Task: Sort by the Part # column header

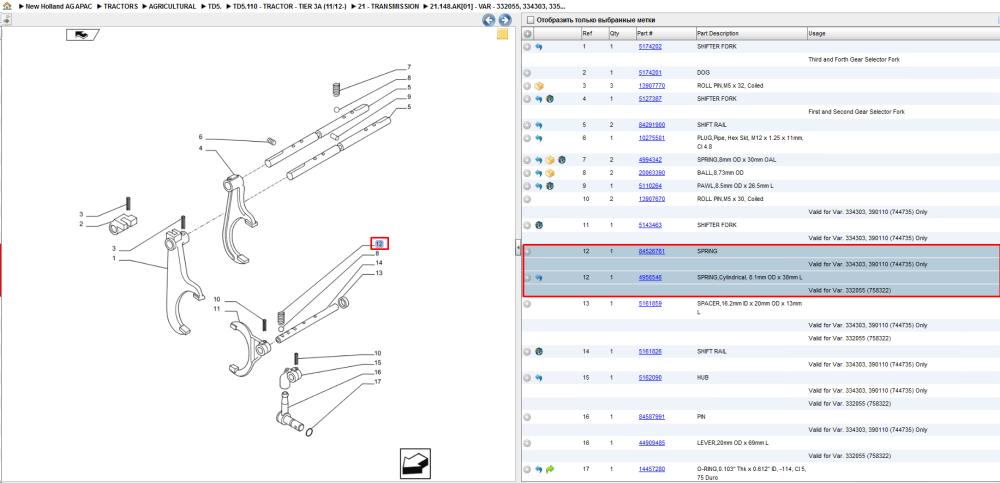Action: (665, 34)
